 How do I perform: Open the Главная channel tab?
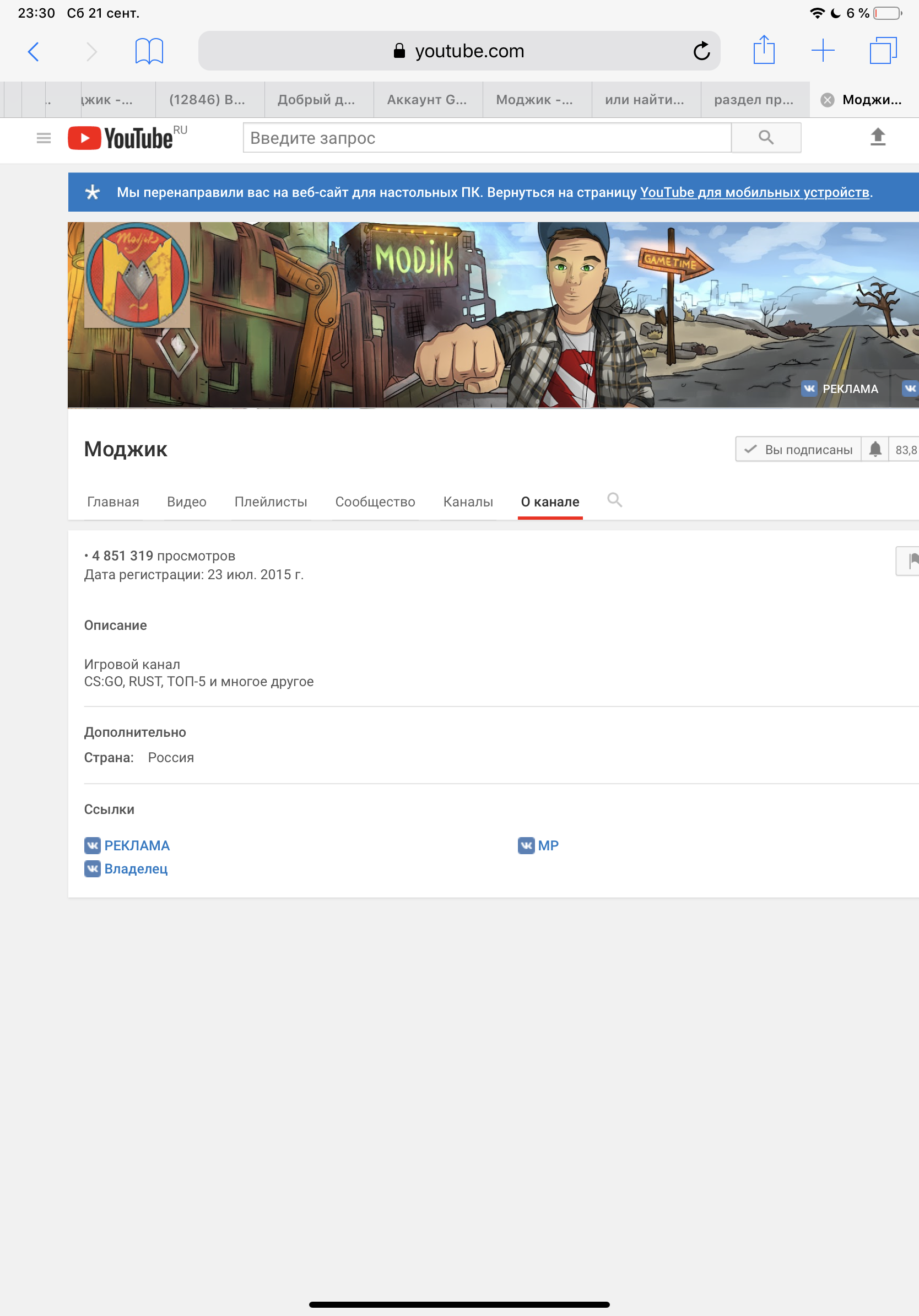coord(113,502)
